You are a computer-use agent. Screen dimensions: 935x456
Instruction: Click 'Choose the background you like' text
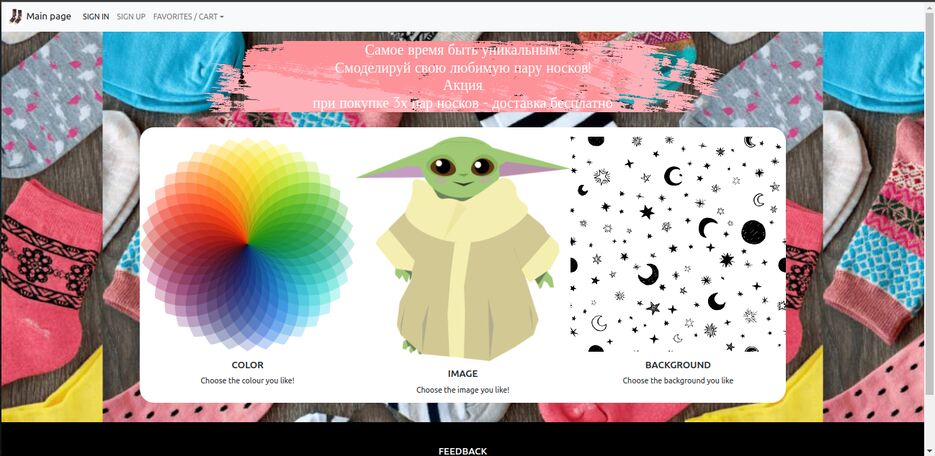click(678, 380)
